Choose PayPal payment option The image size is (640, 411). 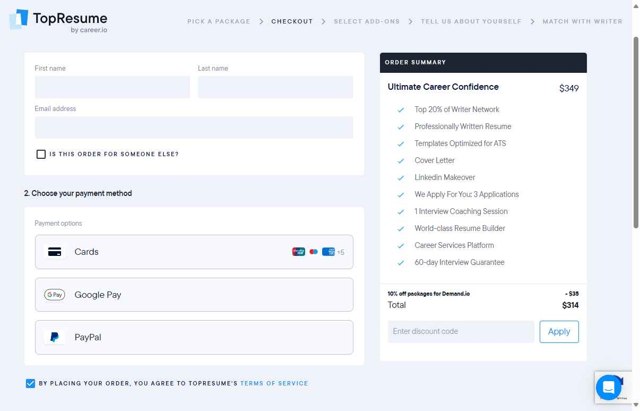(x=194, y=337)
